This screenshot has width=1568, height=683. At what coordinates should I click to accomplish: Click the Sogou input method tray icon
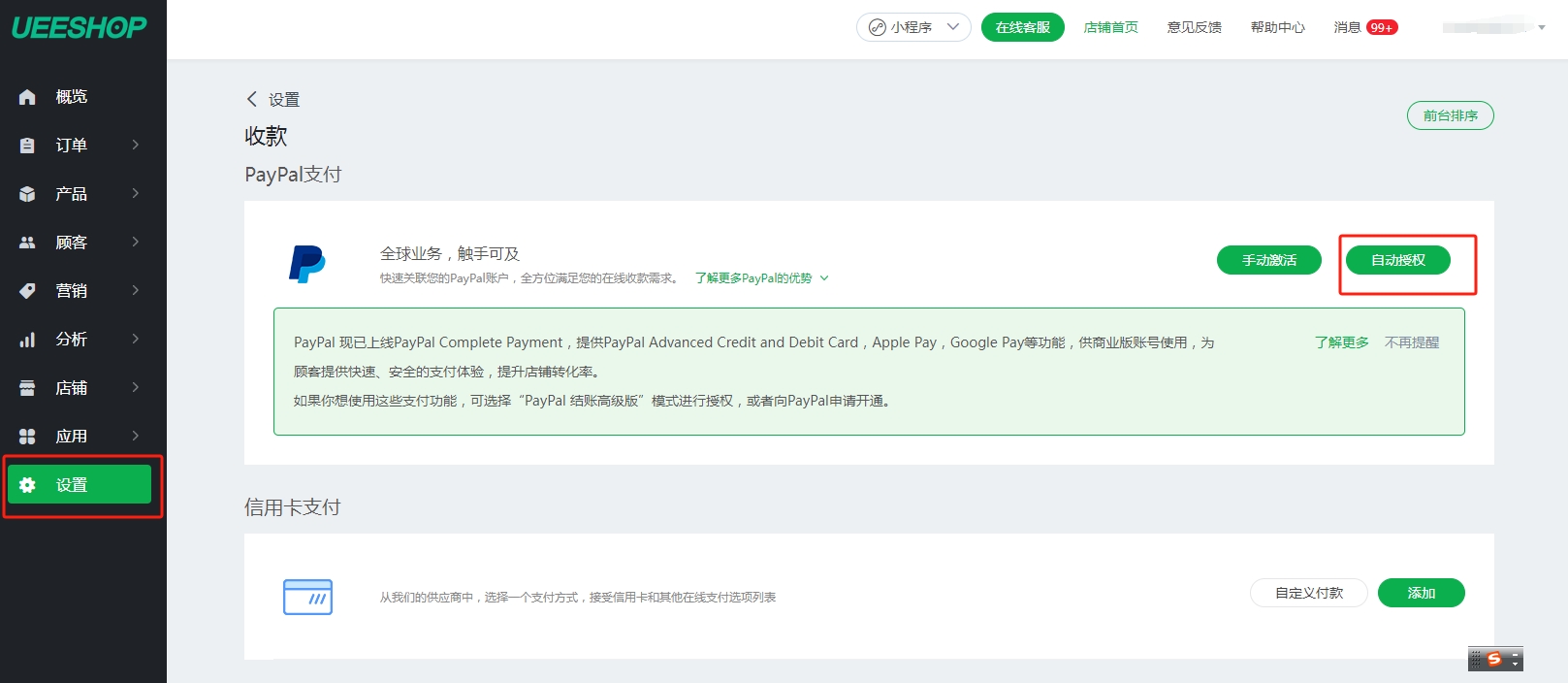(x=1494, y=659)
